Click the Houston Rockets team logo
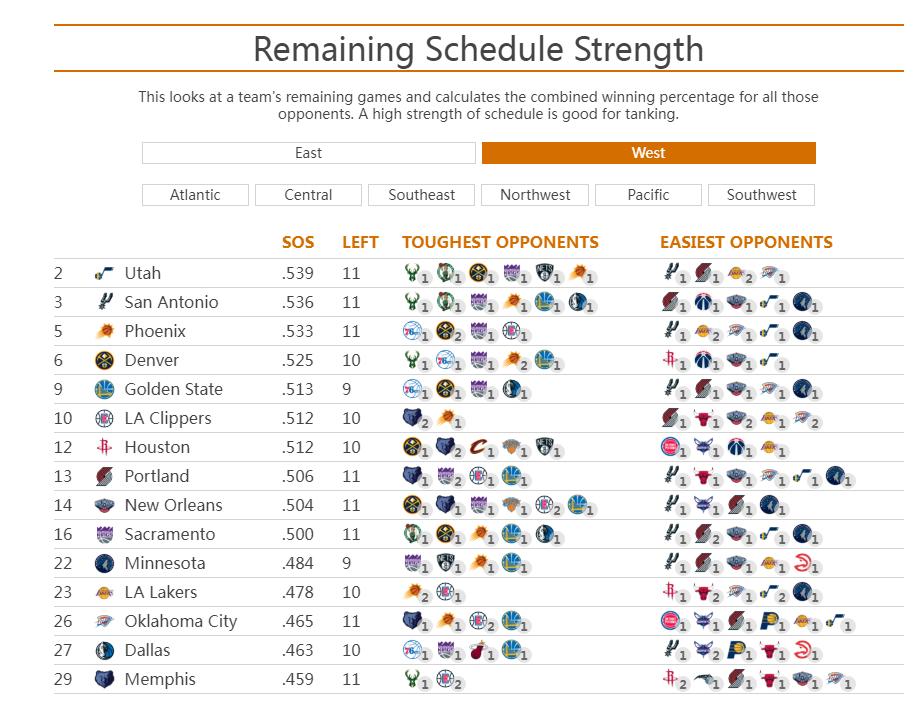This screenshot has width=915, height=711. point(104,447)
